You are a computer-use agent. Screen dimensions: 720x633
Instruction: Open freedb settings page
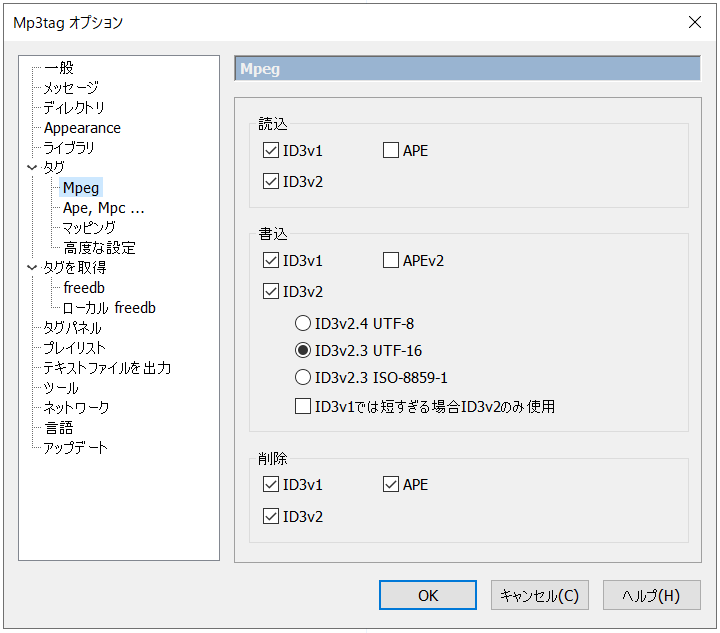[x=84, y=288]
